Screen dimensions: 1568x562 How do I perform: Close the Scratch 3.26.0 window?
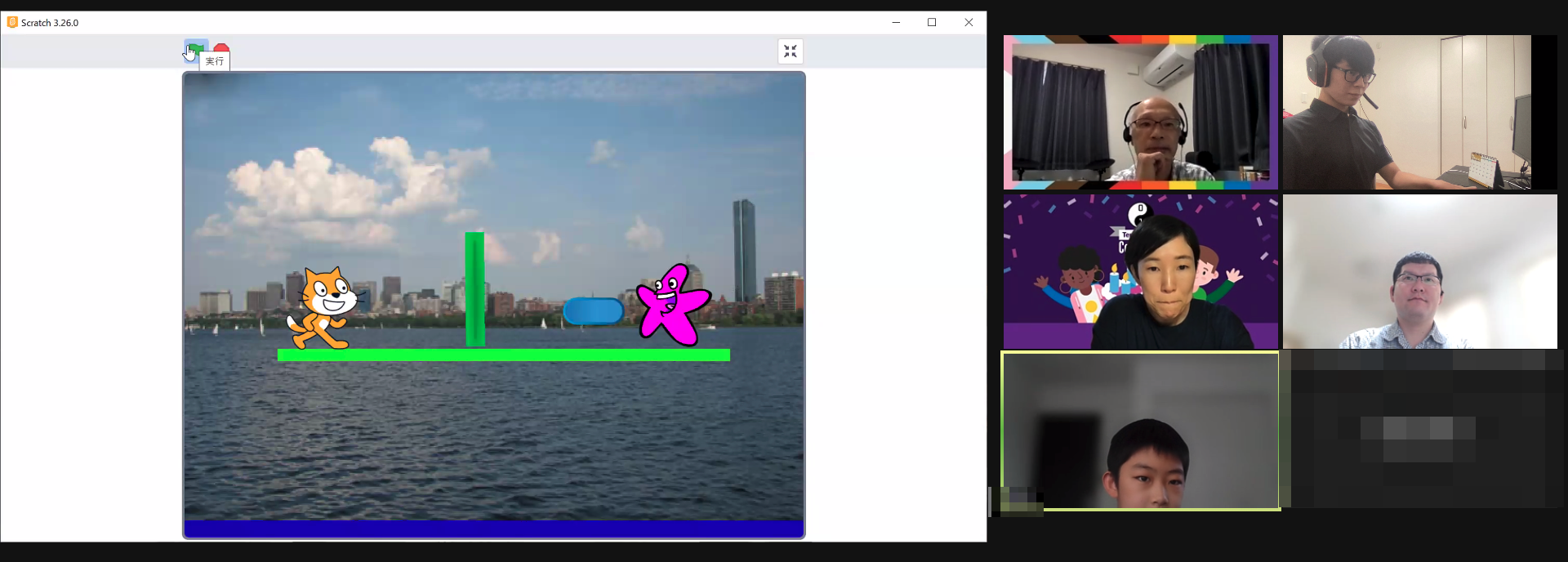pyautogui.click(x=969, y=23)
